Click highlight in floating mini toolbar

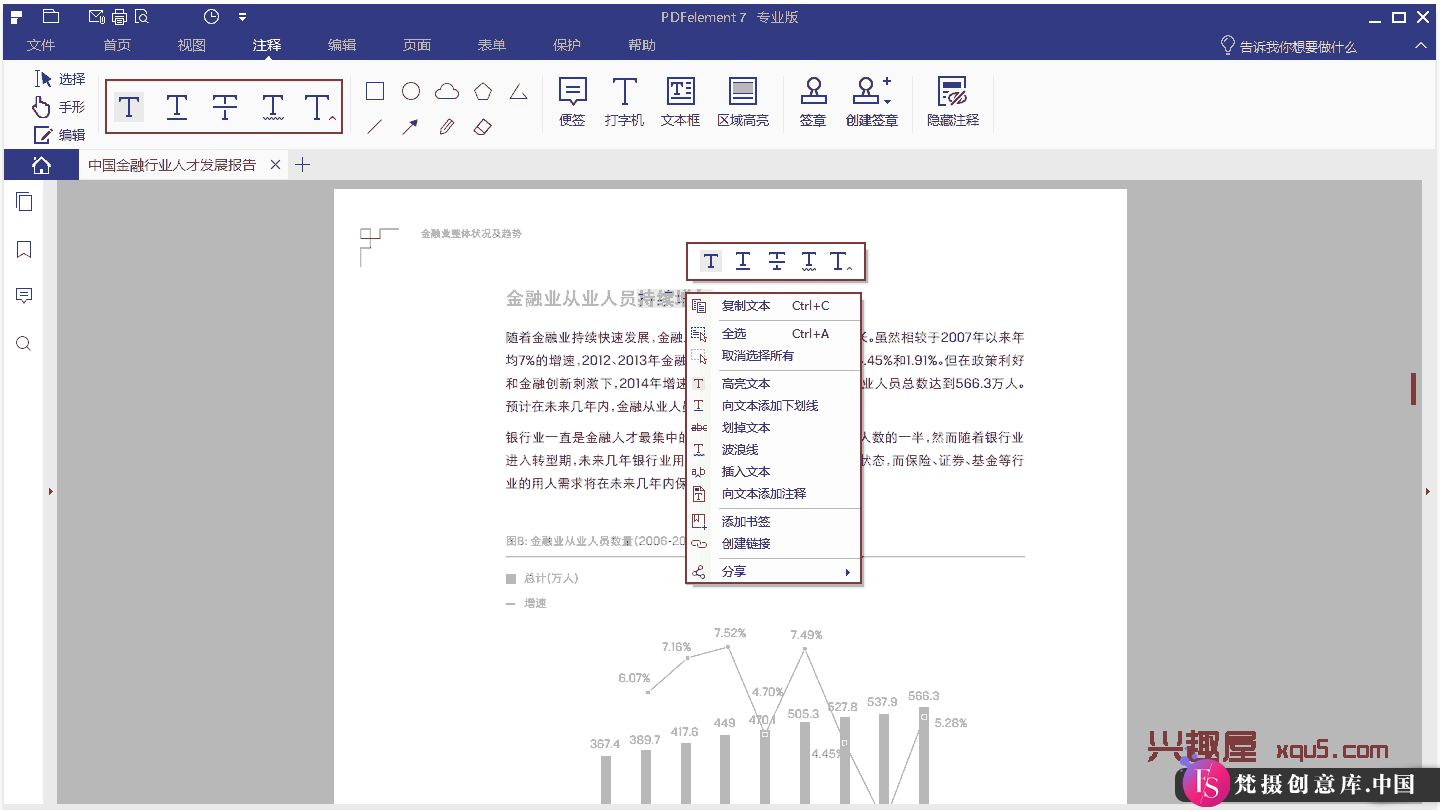point(710,262)
